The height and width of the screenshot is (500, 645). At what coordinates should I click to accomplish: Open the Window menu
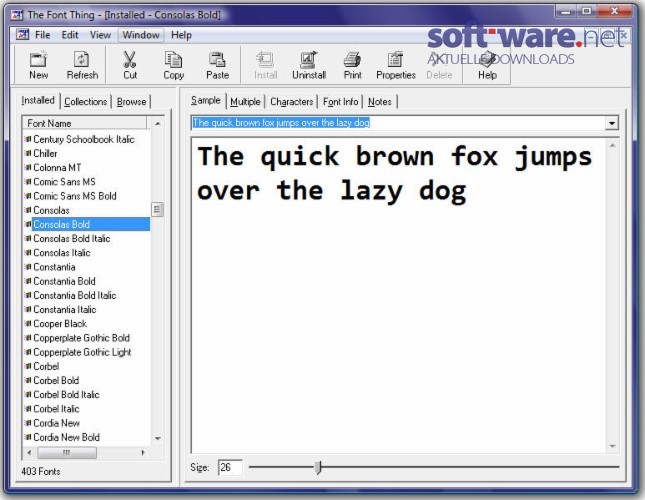click(x=141, y=35)
